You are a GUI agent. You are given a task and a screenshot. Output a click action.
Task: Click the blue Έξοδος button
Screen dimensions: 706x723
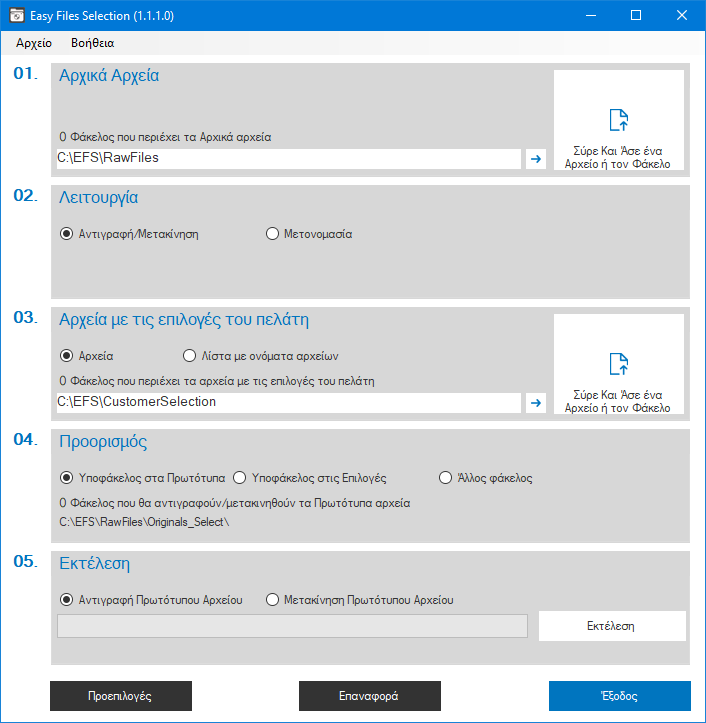pyautogui.click(x=619, y=695)
